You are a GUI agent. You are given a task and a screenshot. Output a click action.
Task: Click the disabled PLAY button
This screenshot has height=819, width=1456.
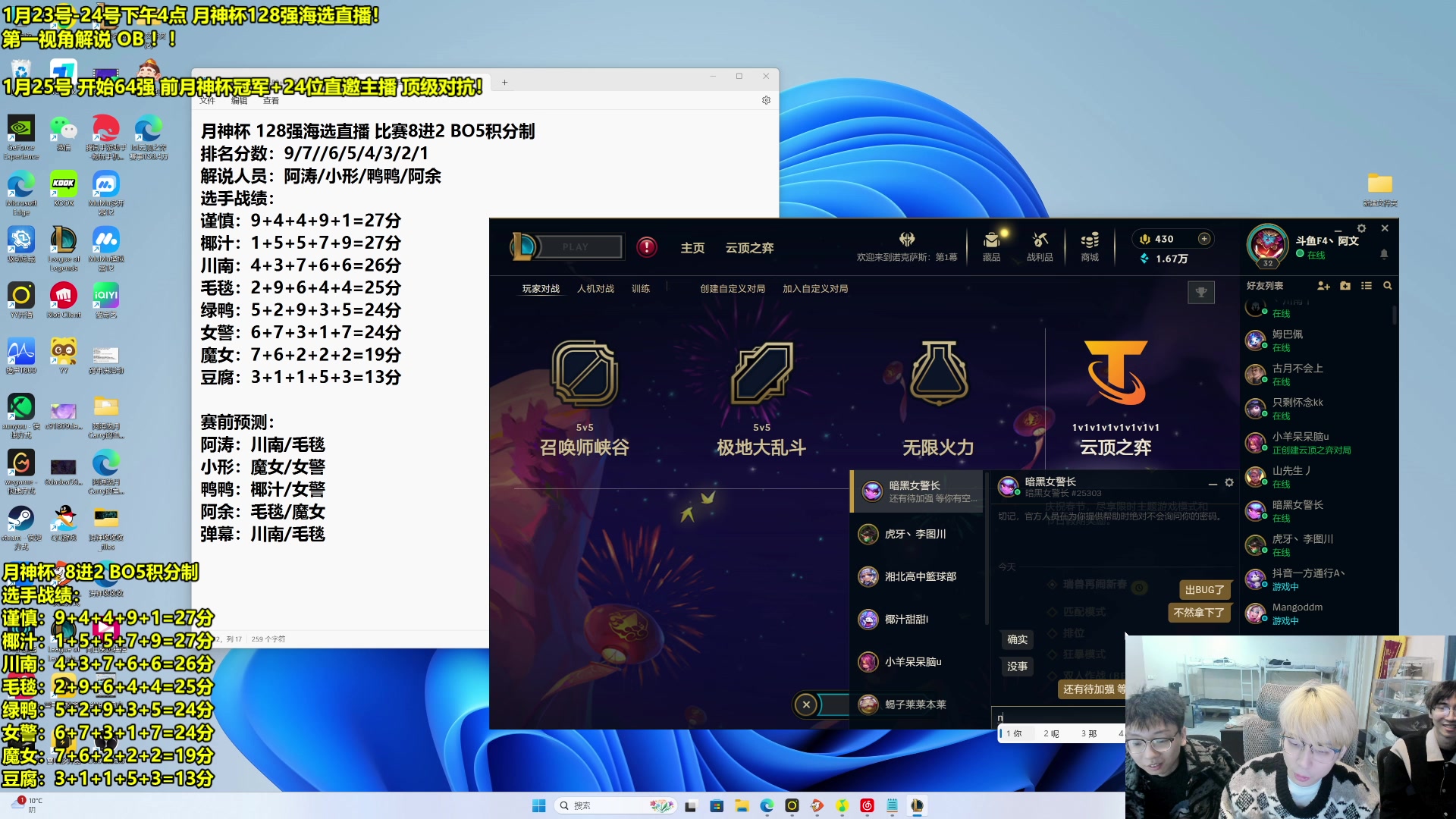pyautogui.click(x=576, y=247)
